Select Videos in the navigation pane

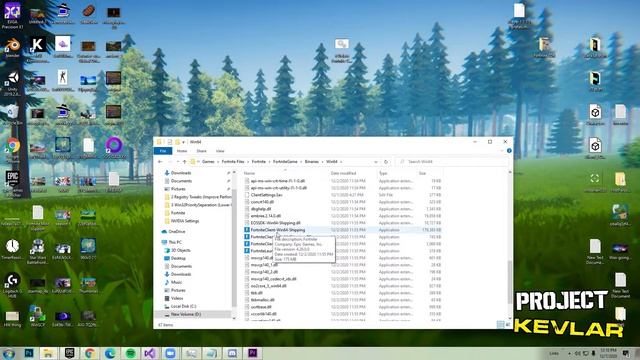tap(174, 298)
